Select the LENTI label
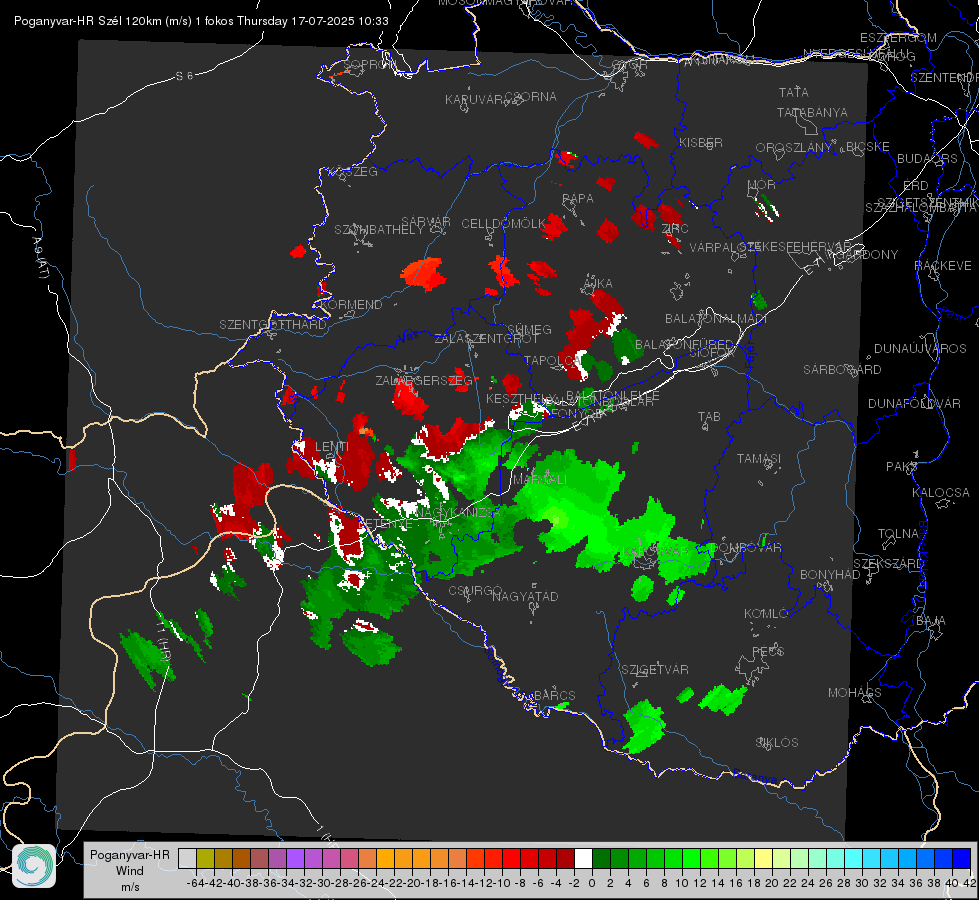 click(332, 446)
